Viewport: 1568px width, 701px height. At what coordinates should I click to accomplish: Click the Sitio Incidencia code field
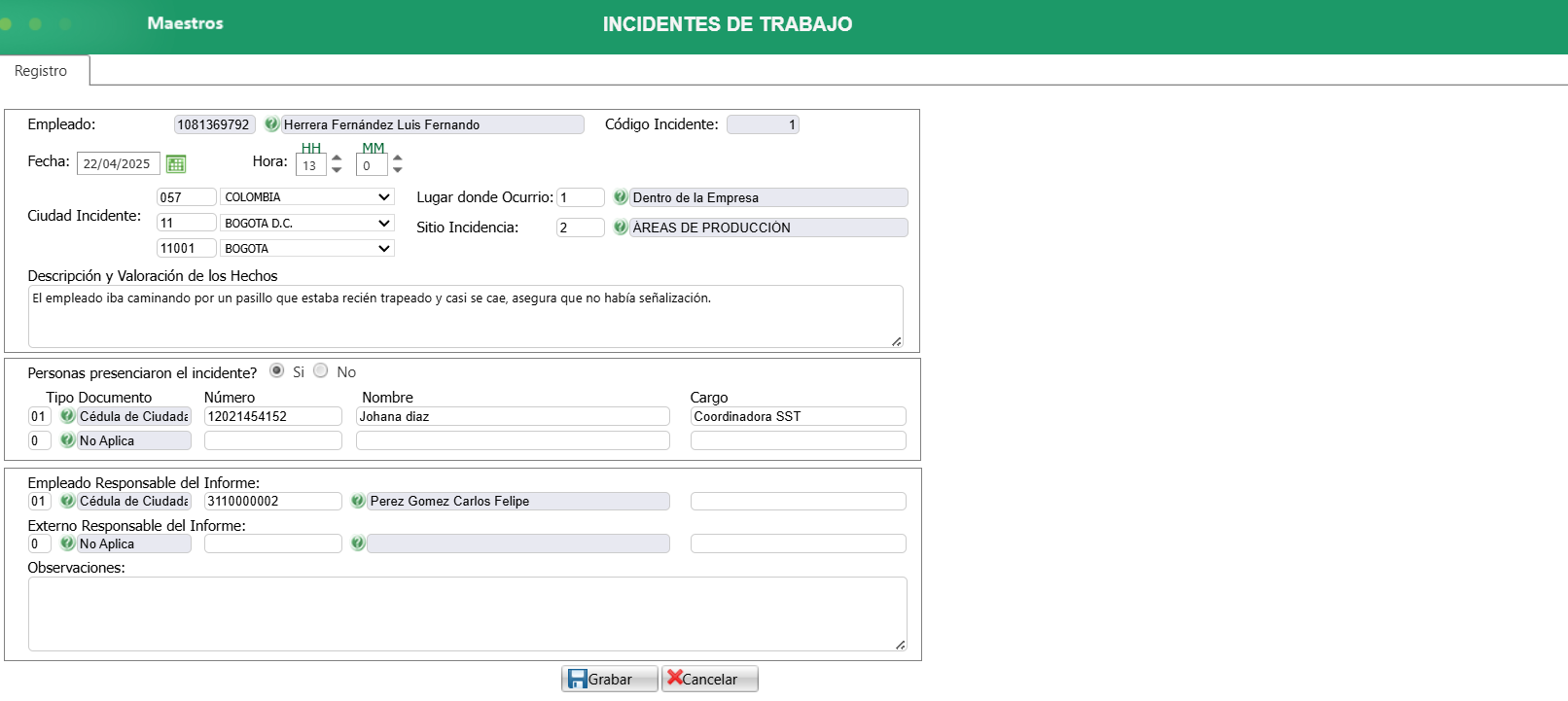(581, 228)
